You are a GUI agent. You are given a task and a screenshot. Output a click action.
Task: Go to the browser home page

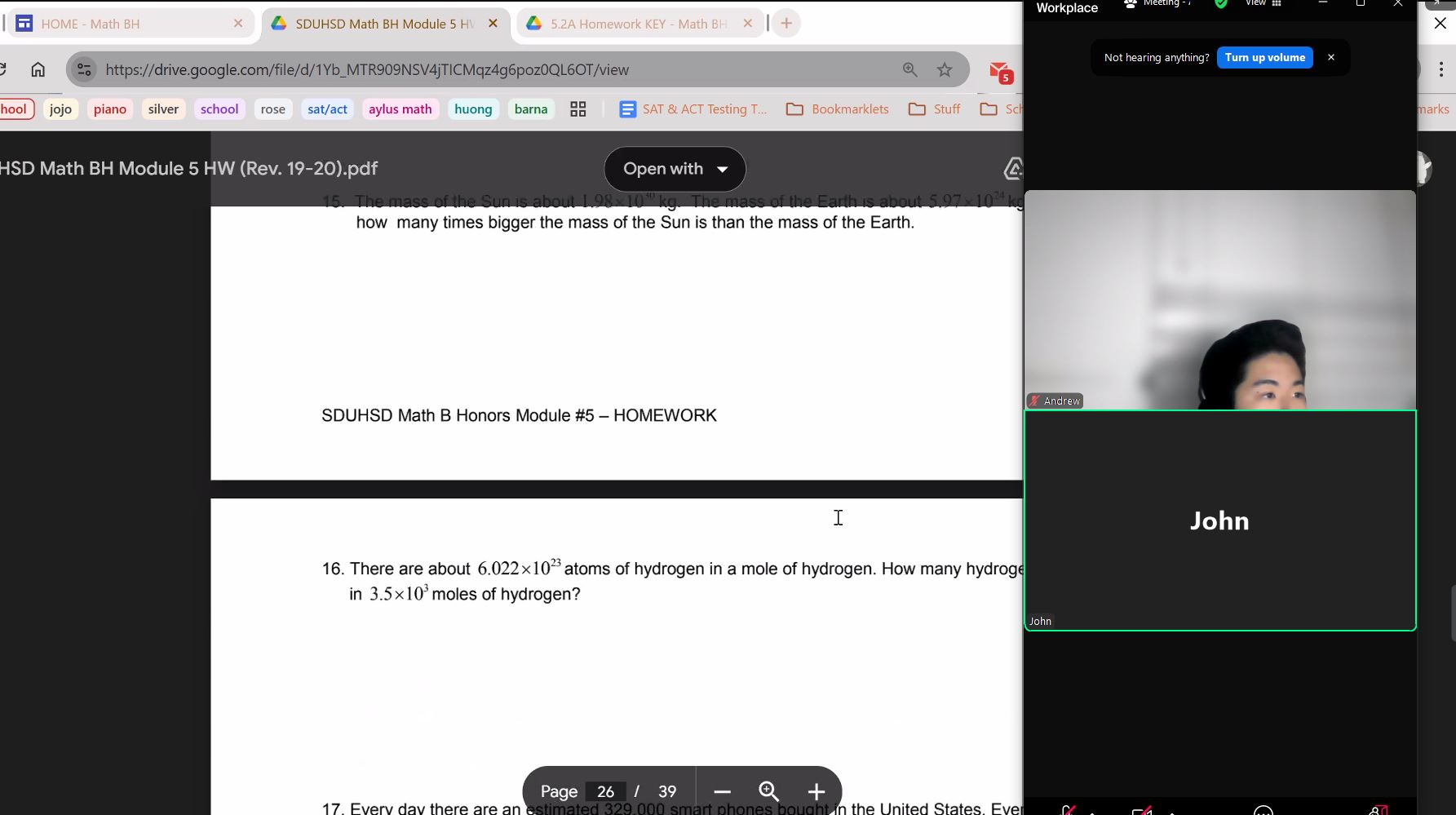point(38,69)
